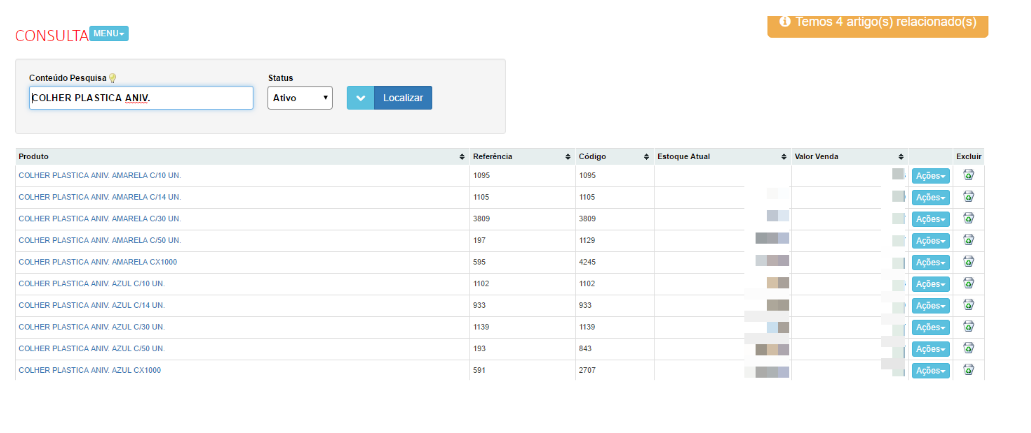Open the orange related articles notification banner
Screen dimensions: 1031x433
[x=877, y=22]
